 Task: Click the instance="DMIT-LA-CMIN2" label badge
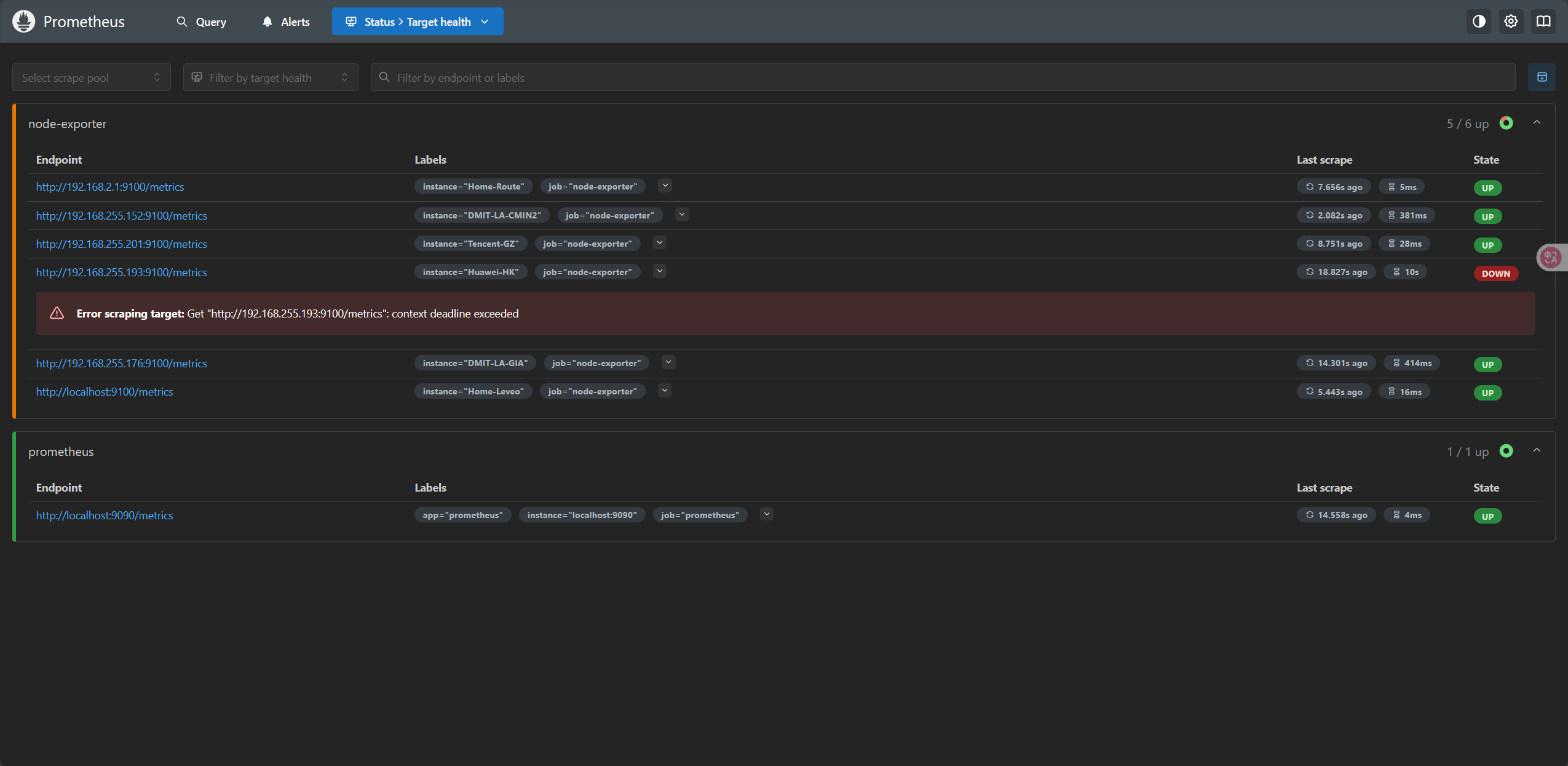pos(482,215)
